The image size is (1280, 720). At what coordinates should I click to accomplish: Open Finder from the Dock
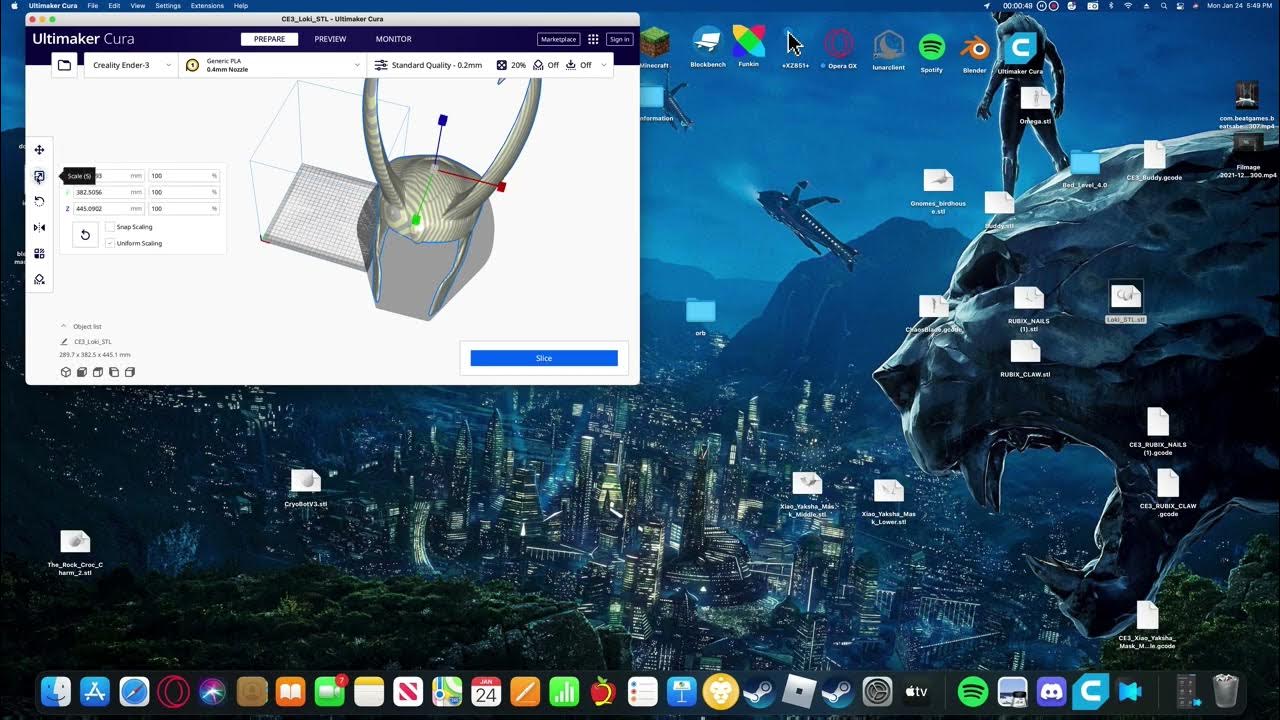(x=56, y=691)
